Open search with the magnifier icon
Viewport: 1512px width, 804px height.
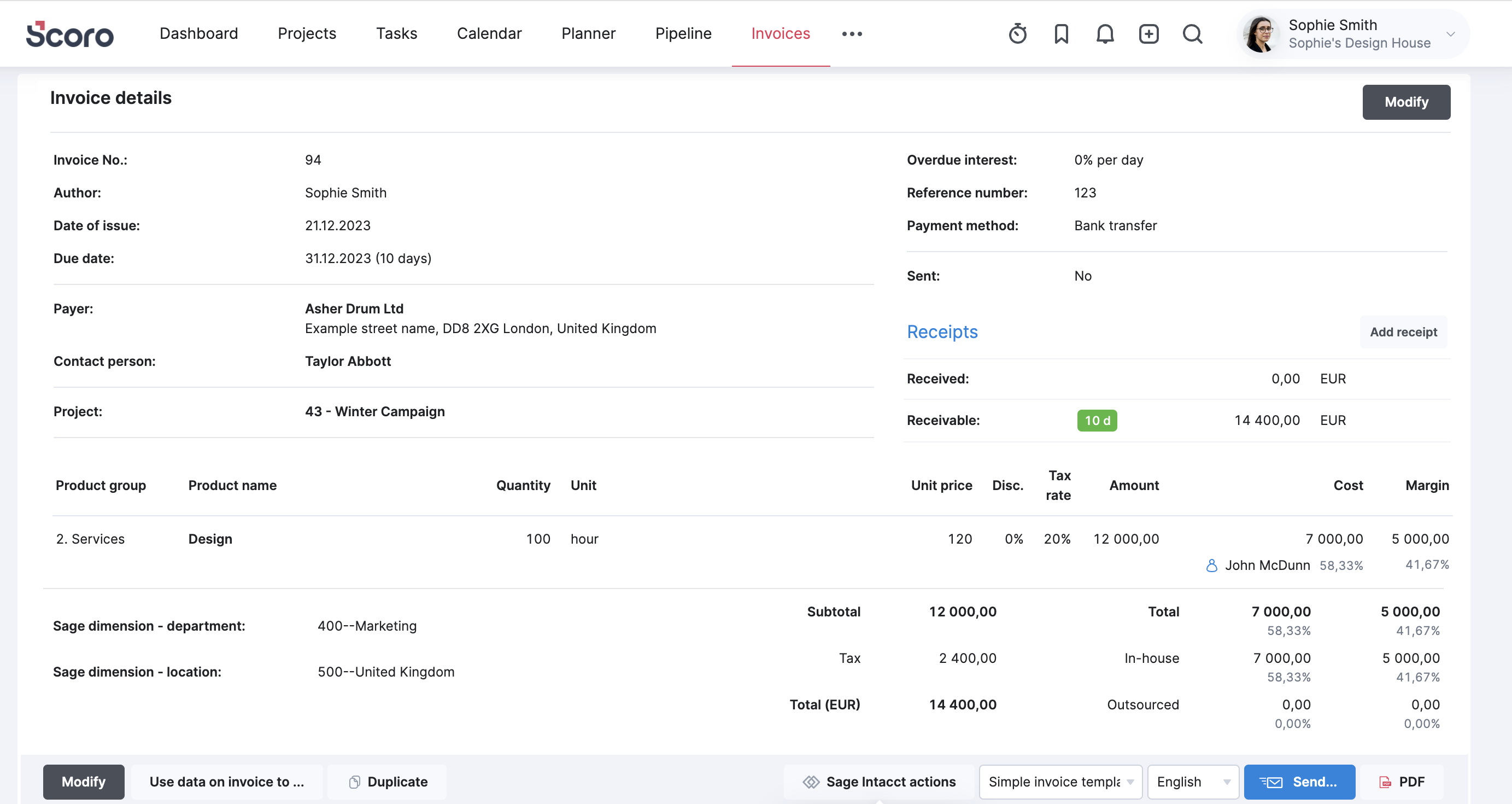click(x=1192, y=34)
